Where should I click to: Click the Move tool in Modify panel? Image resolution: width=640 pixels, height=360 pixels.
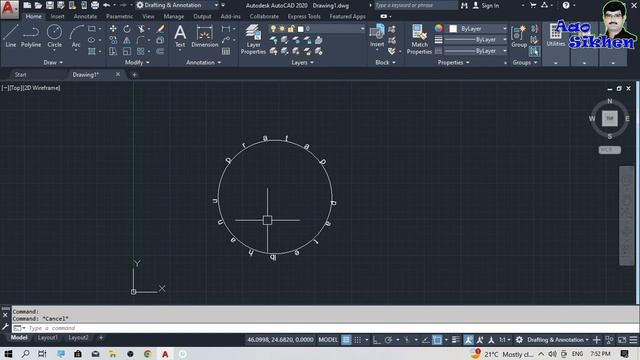click(113, 29)
